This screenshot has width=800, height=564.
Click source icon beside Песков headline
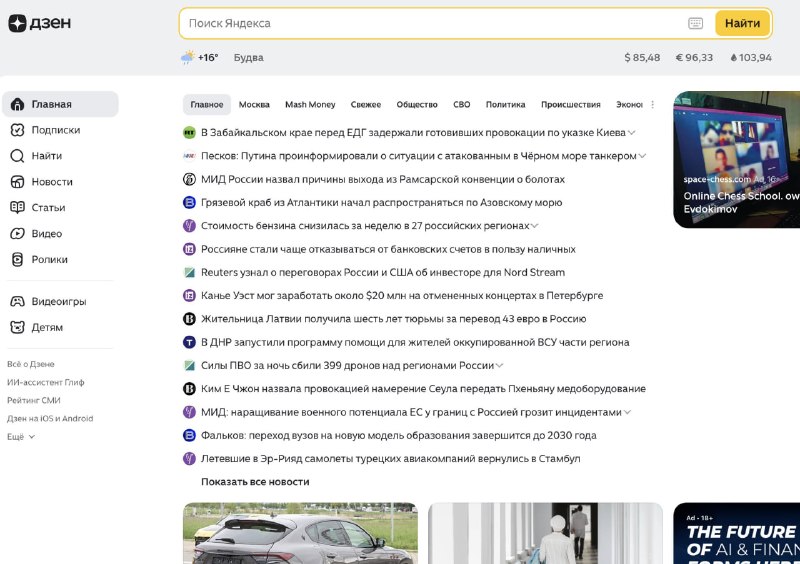189,156
